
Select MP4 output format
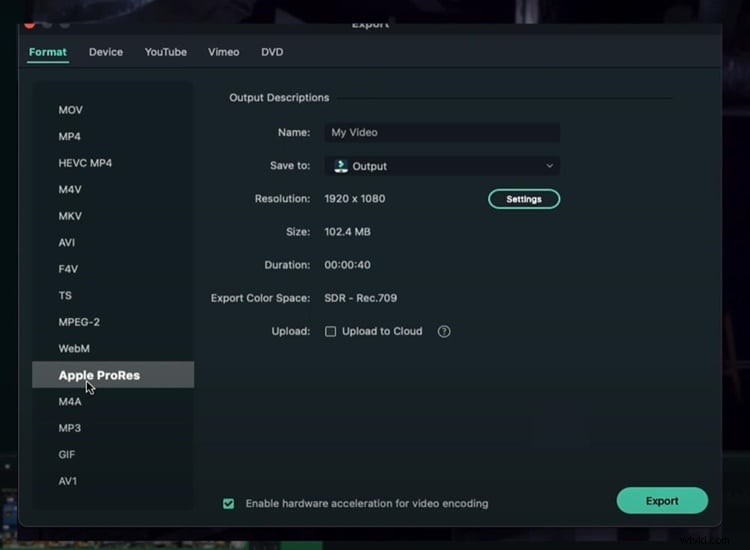click(69, 136)
